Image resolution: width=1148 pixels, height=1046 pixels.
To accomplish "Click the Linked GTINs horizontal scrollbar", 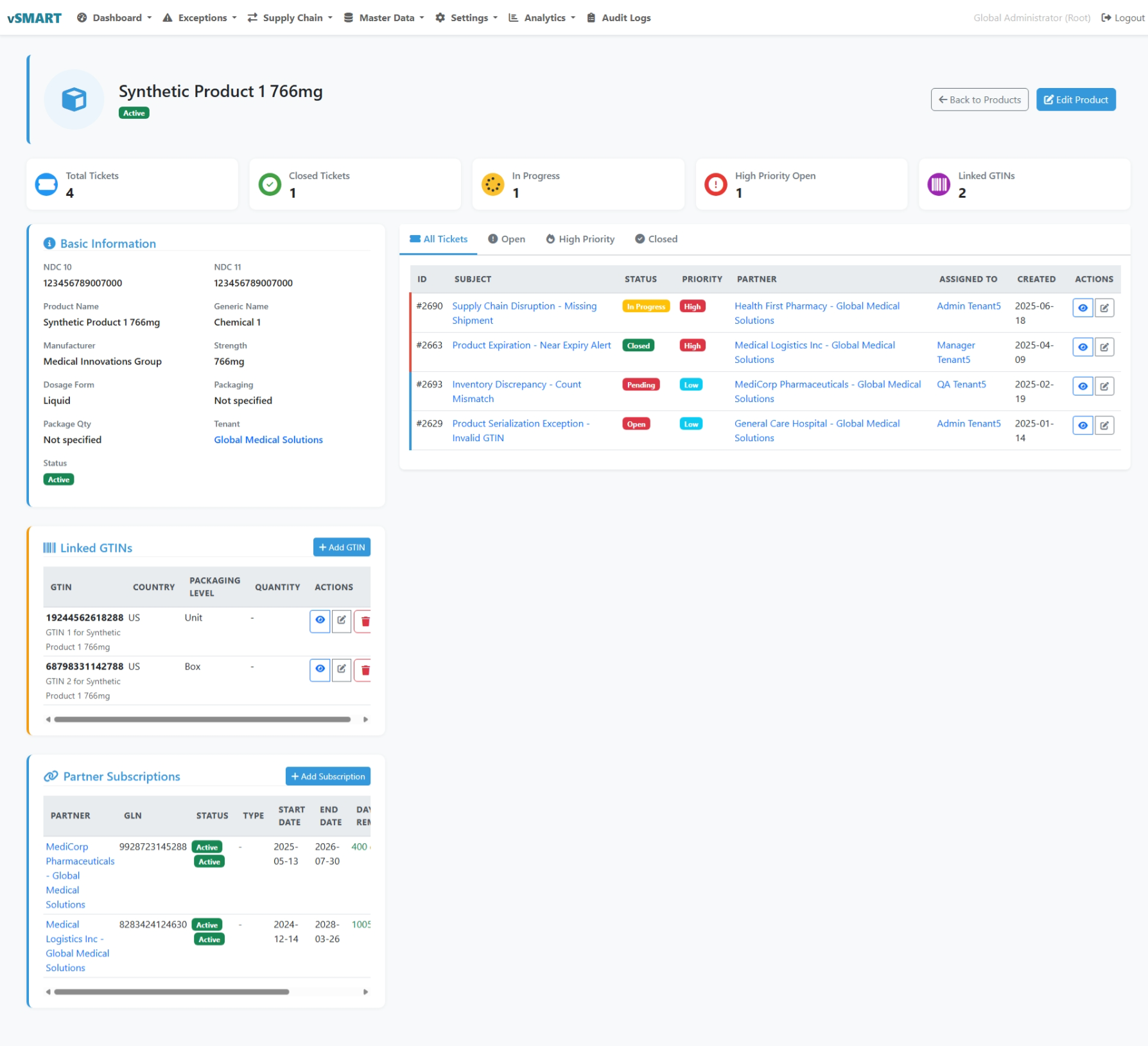I will pos(202,719).
